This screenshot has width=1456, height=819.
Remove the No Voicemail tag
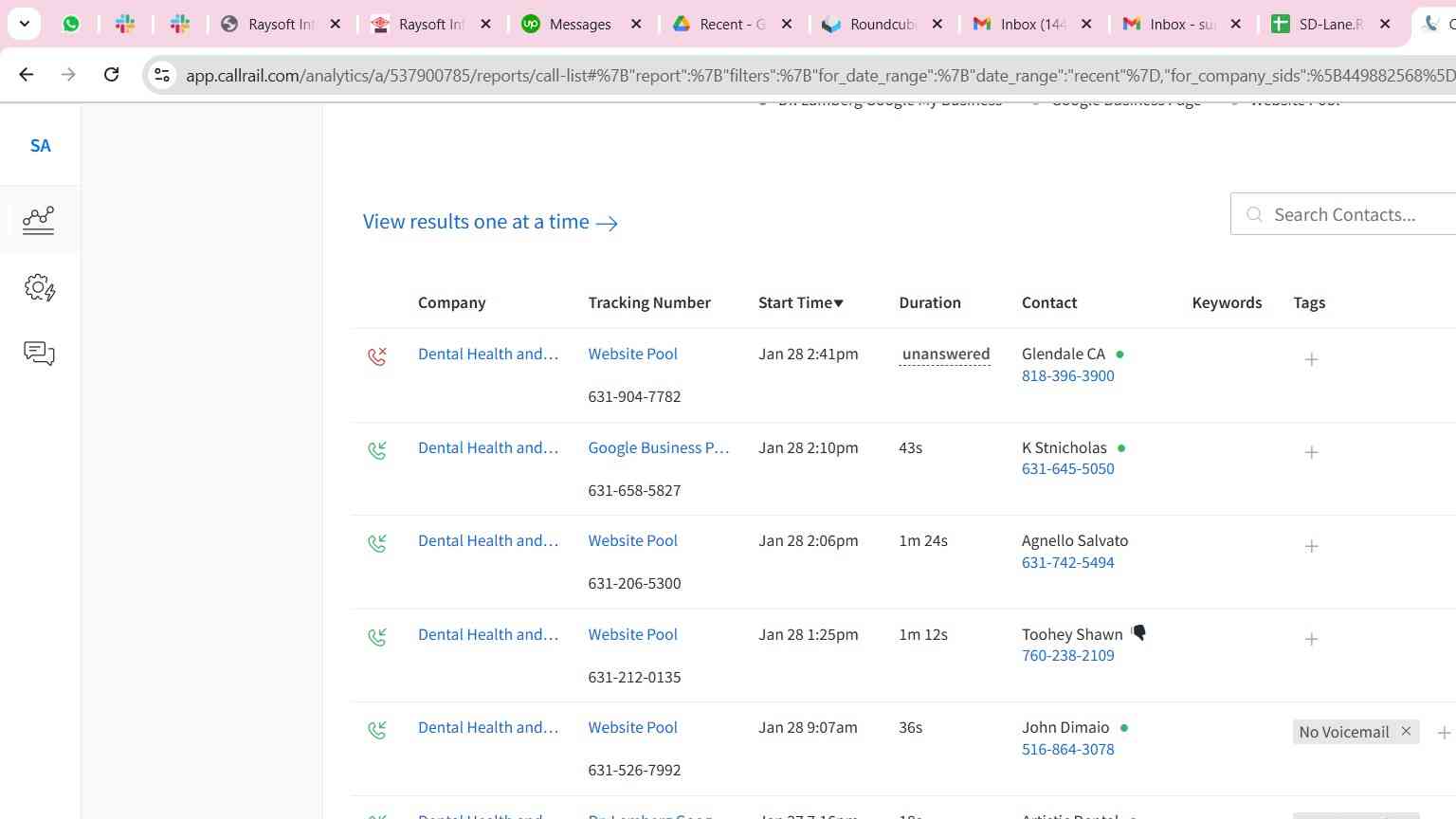[x=1406, y=731]
